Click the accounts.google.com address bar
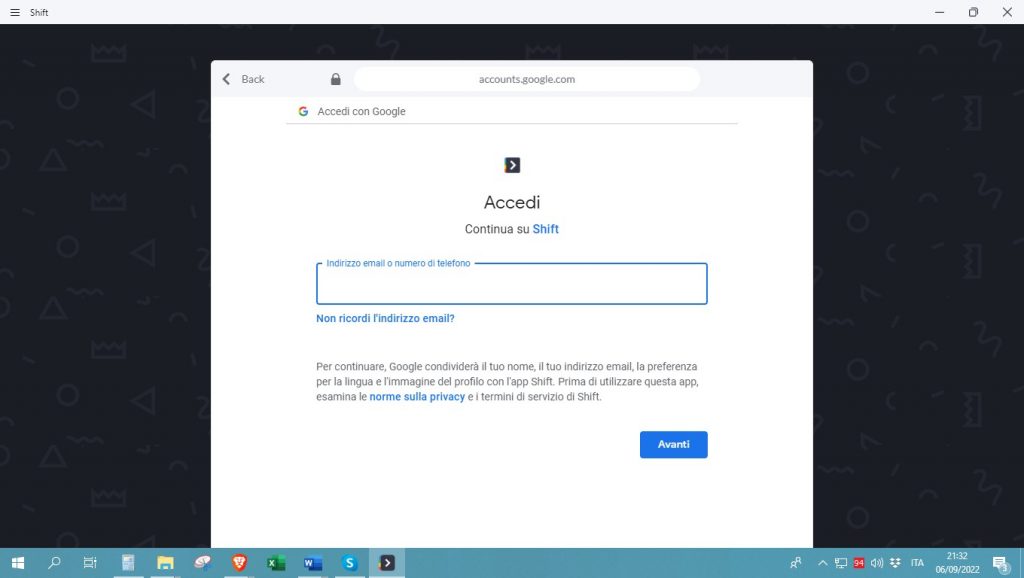Image resolution: width=1024 pixels, height=578 pixels. (526, 79)
